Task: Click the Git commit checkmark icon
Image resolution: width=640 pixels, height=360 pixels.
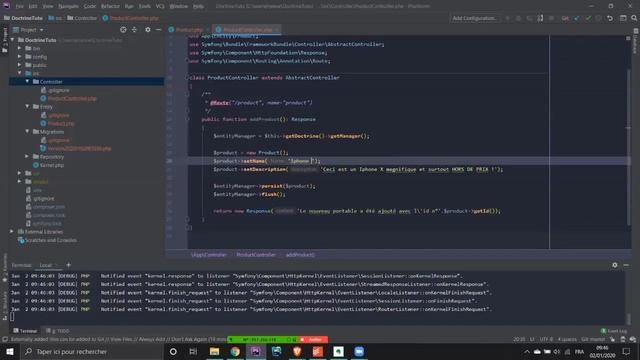Action: point(588,18)
